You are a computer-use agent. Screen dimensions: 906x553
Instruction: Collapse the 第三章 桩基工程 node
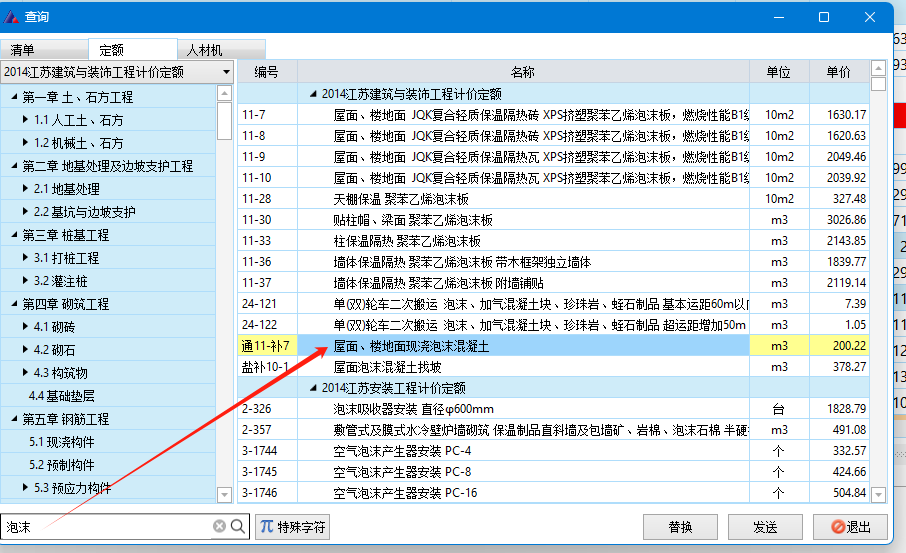[x=14, y=235]
